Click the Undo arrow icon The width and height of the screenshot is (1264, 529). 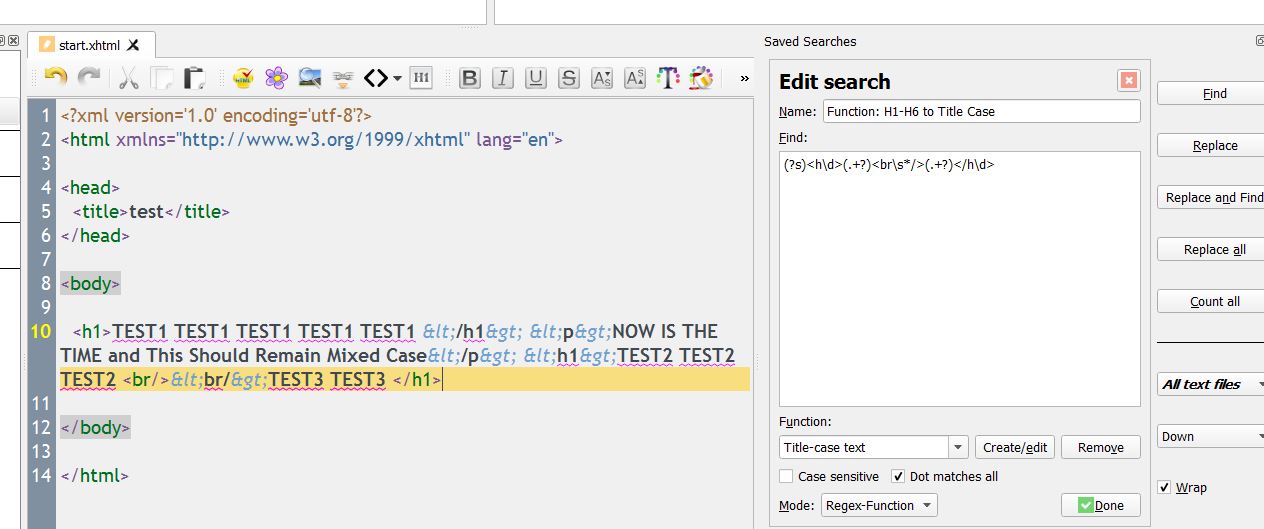[x=56, y=78]
